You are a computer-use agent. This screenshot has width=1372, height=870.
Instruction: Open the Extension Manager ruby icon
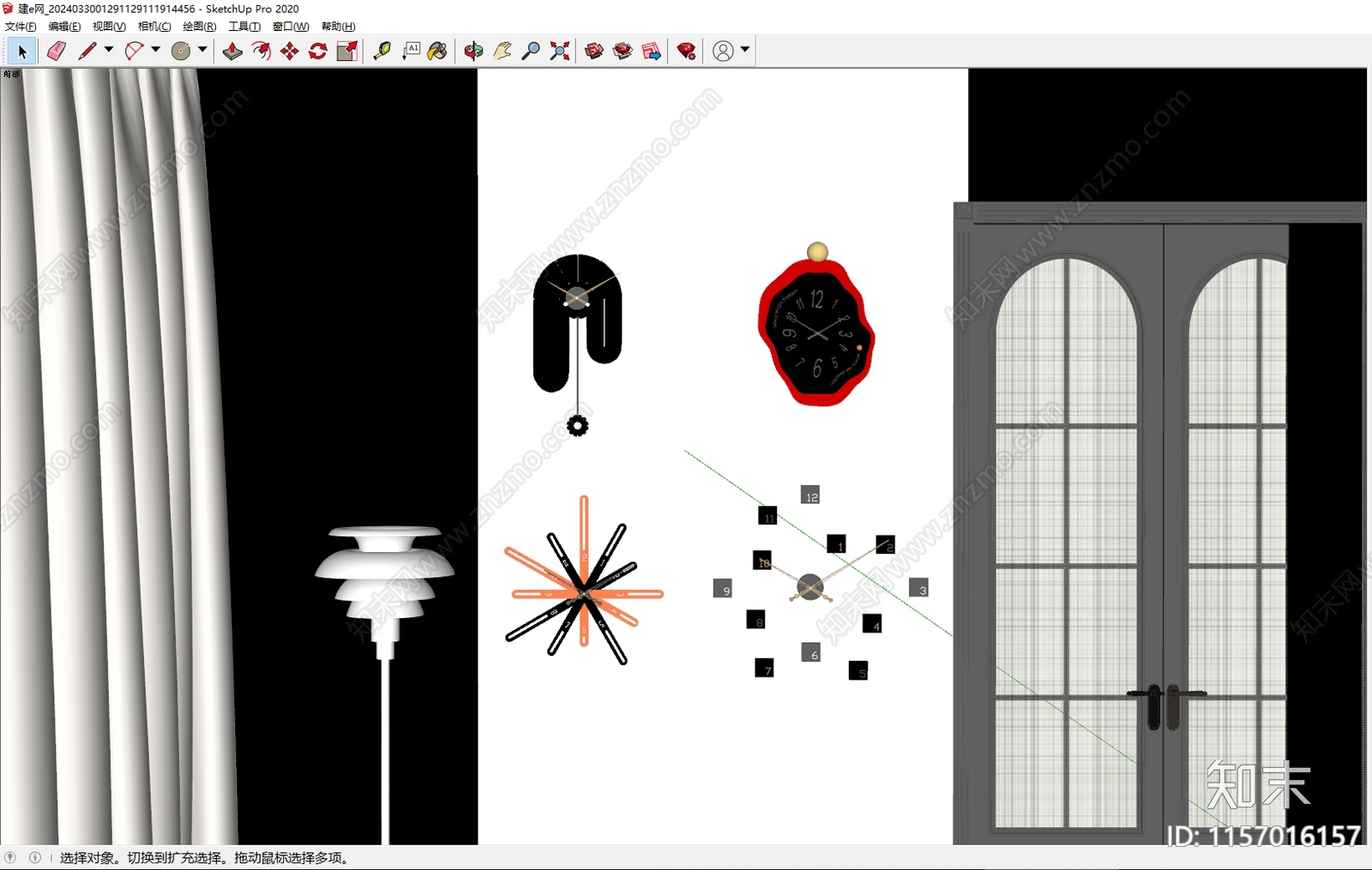(686, 51)
